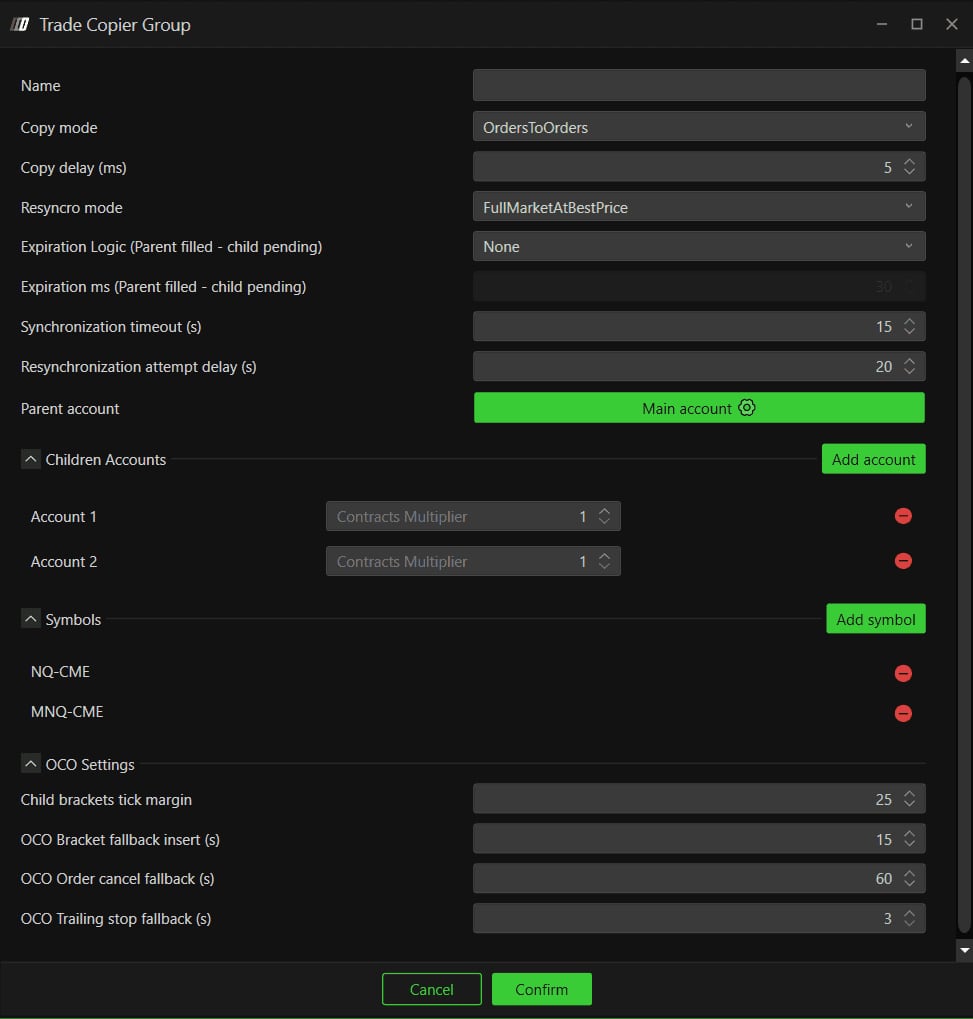Collapse the Symbols section
Screen dimensions: 973x1019
(x=31, y=619)
